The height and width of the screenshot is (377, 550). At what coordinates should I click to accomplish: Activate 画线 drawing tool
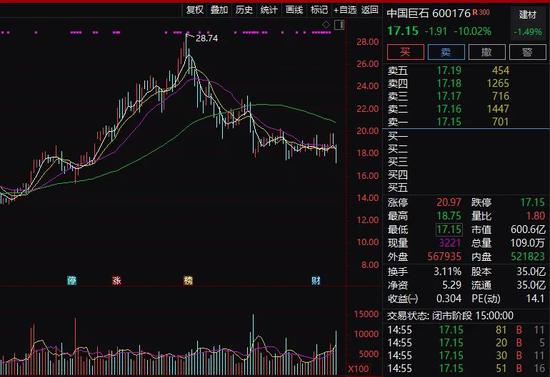coord(294,10)
